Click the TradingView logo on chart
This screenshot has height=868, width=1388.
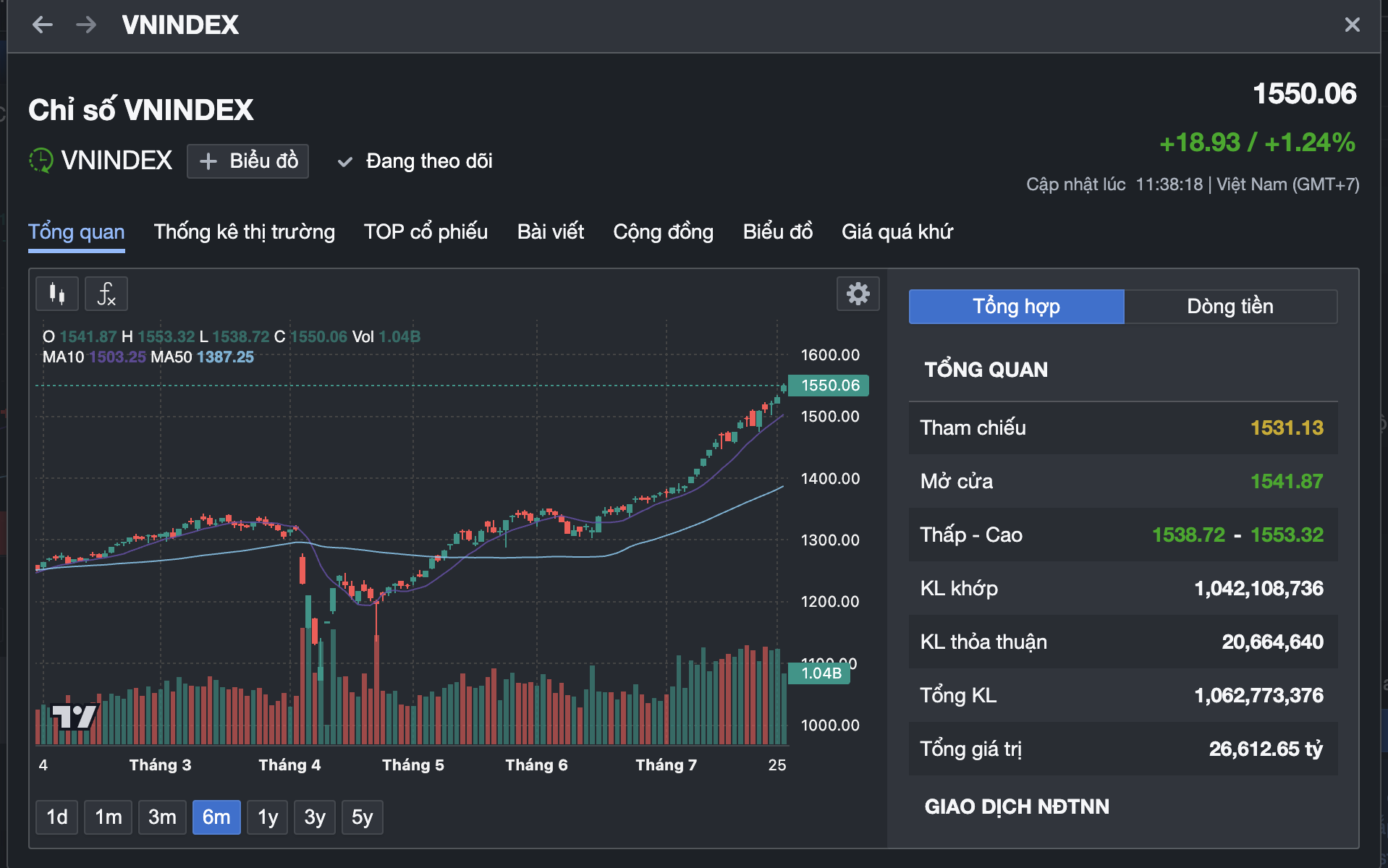pos(74,716)
